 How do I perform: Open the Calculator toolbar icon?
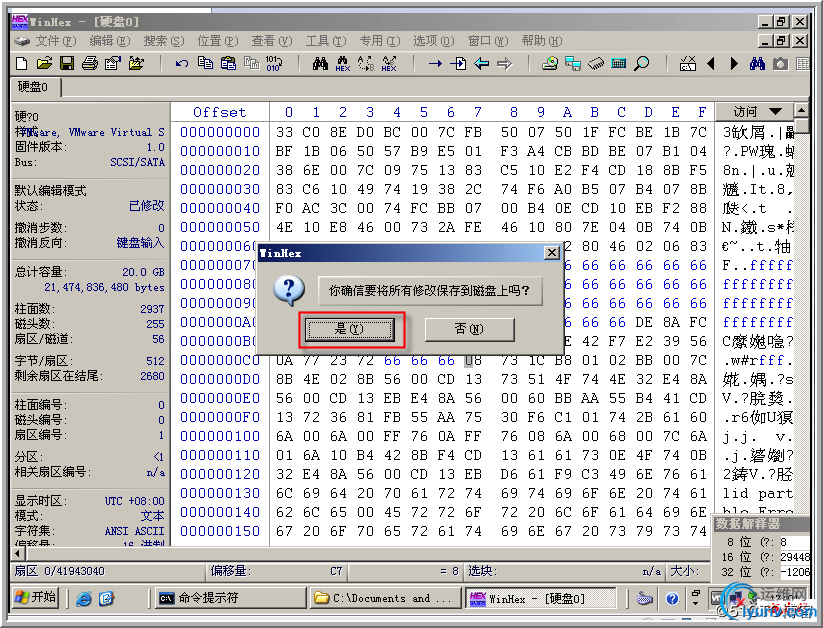(x=619, y=64)
